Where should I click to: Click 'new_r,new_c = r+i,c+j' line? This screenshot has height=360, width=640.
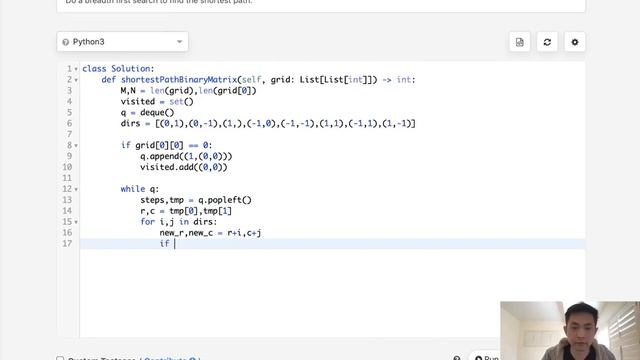point(210,233)
